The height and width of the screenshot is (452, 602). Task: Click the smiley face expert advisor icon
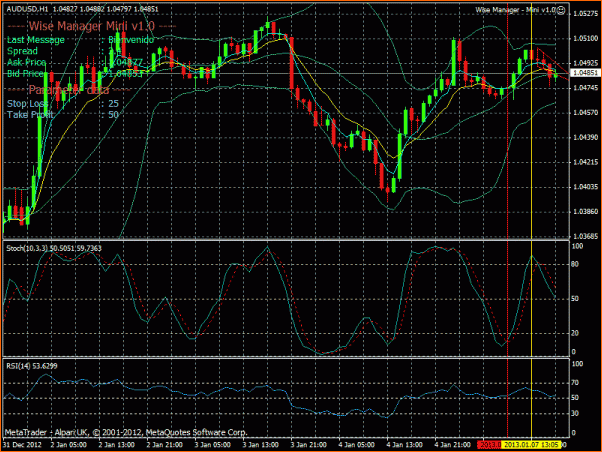(561, 11)
